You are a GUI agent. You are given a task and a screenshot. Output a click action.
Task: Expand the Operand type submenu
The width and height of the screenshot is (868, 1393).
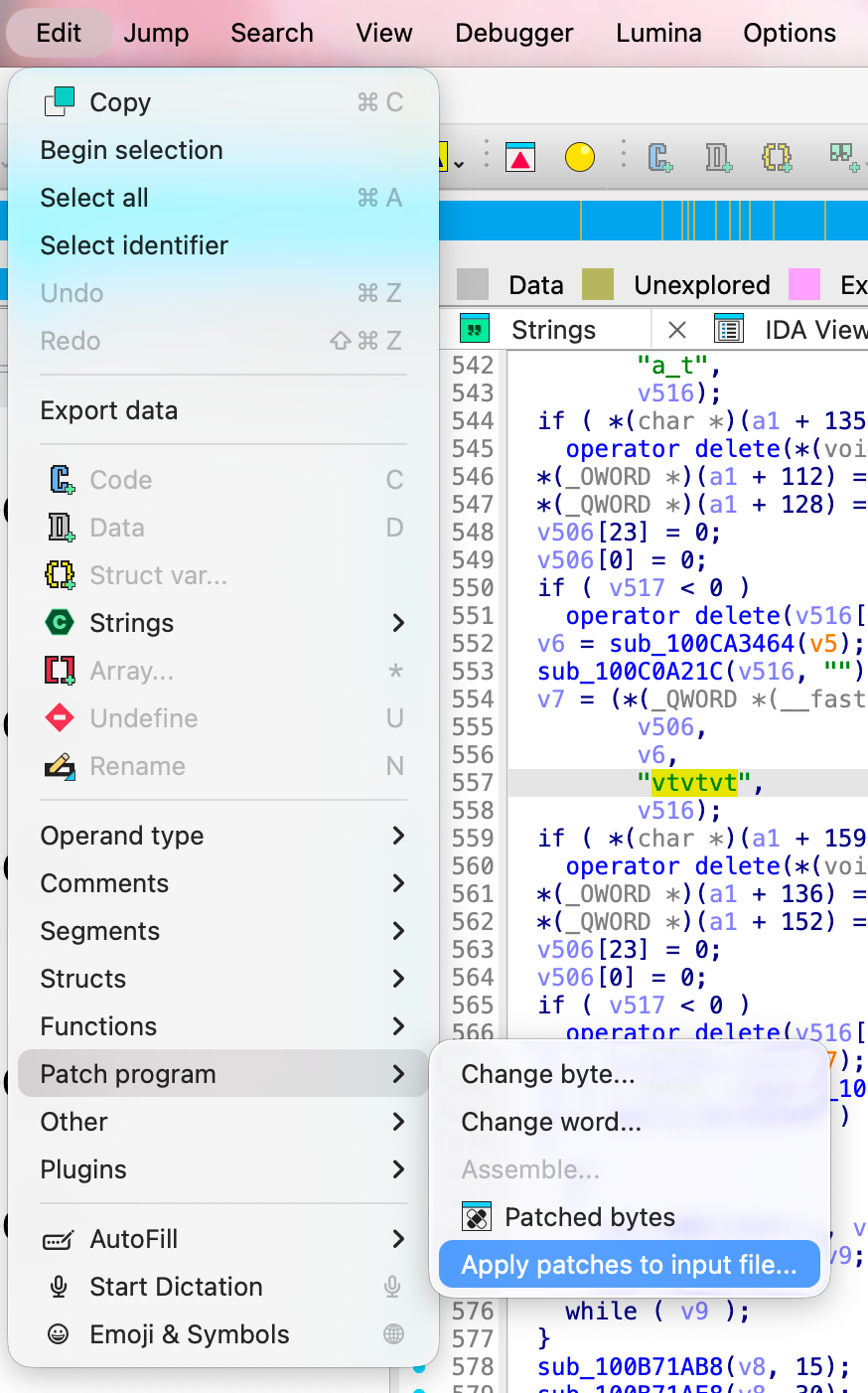(x=398, y=836)
